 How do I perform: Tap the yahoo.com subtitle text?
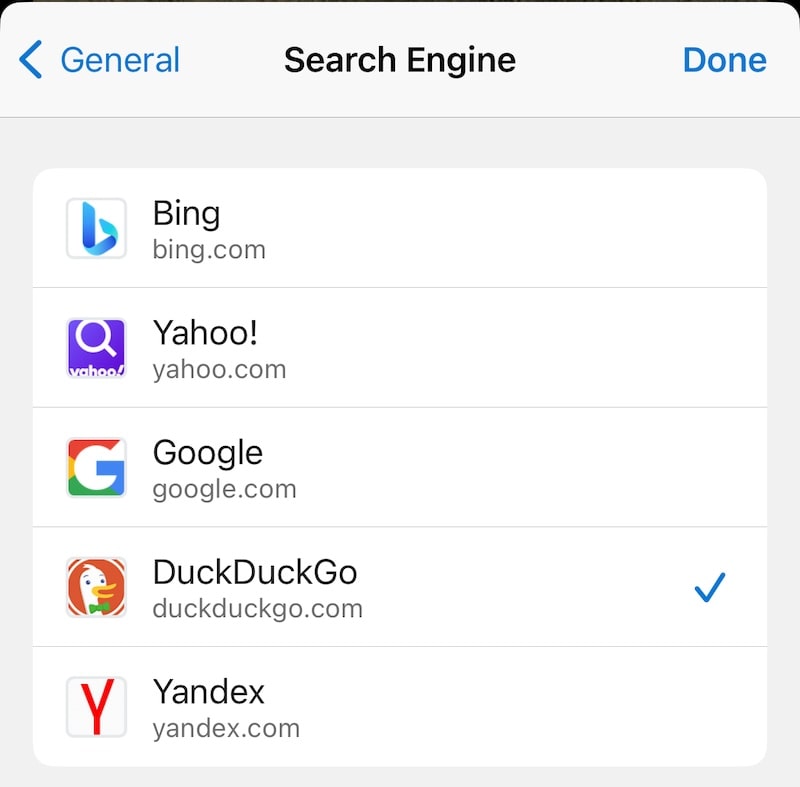click(219, 369)
